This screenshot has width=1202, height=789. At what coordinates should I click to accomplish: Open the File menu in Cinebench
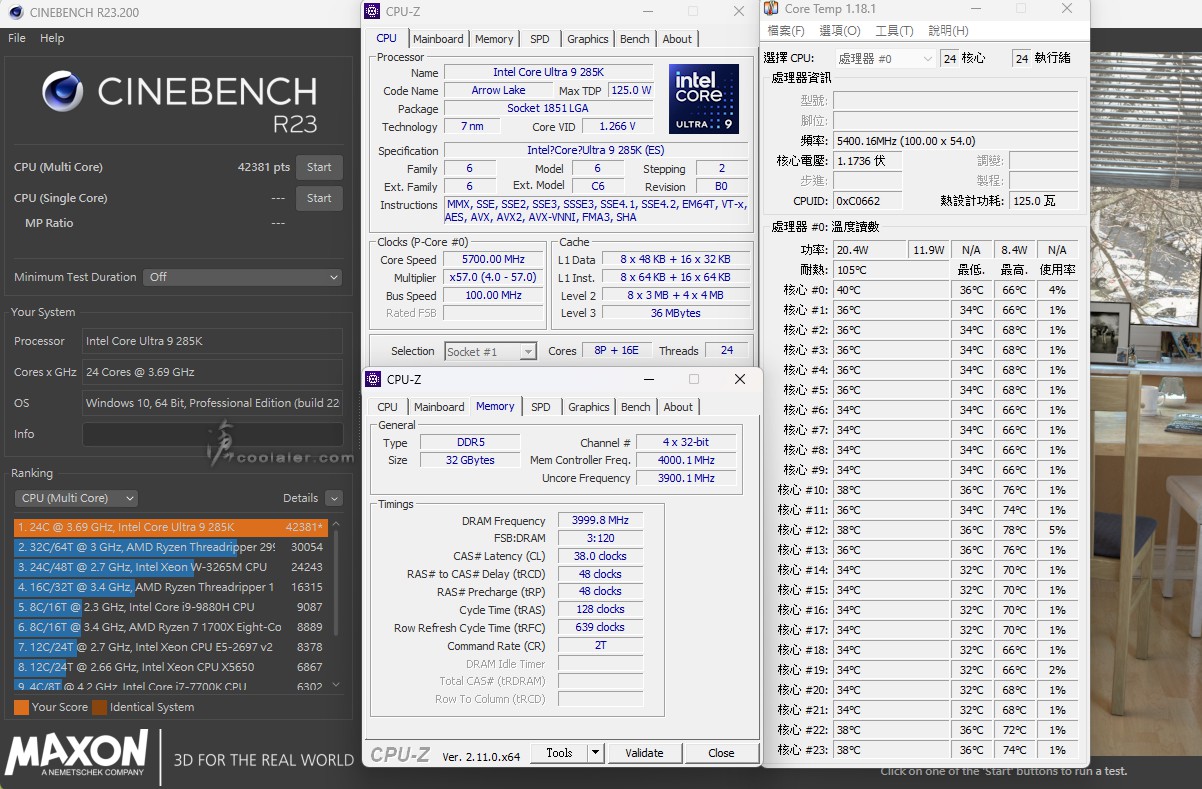click(17, 38)
